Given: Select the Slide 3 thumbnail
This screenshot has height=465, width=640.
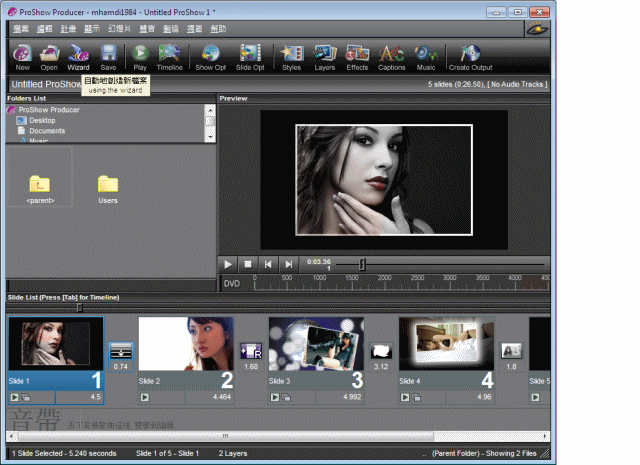Looking at the screenshot, I should 316,344.
